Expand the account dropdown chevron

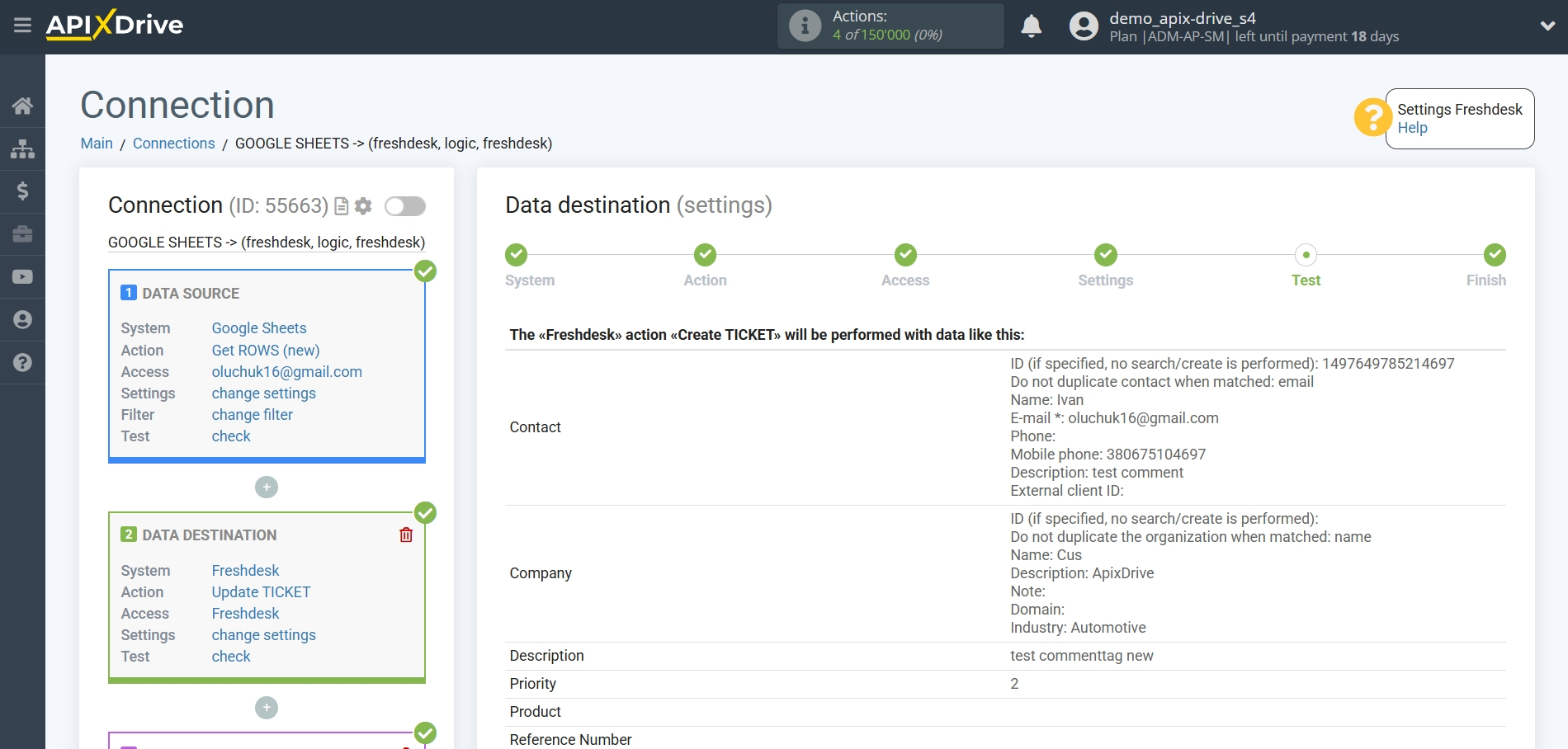coord(1547,26)
